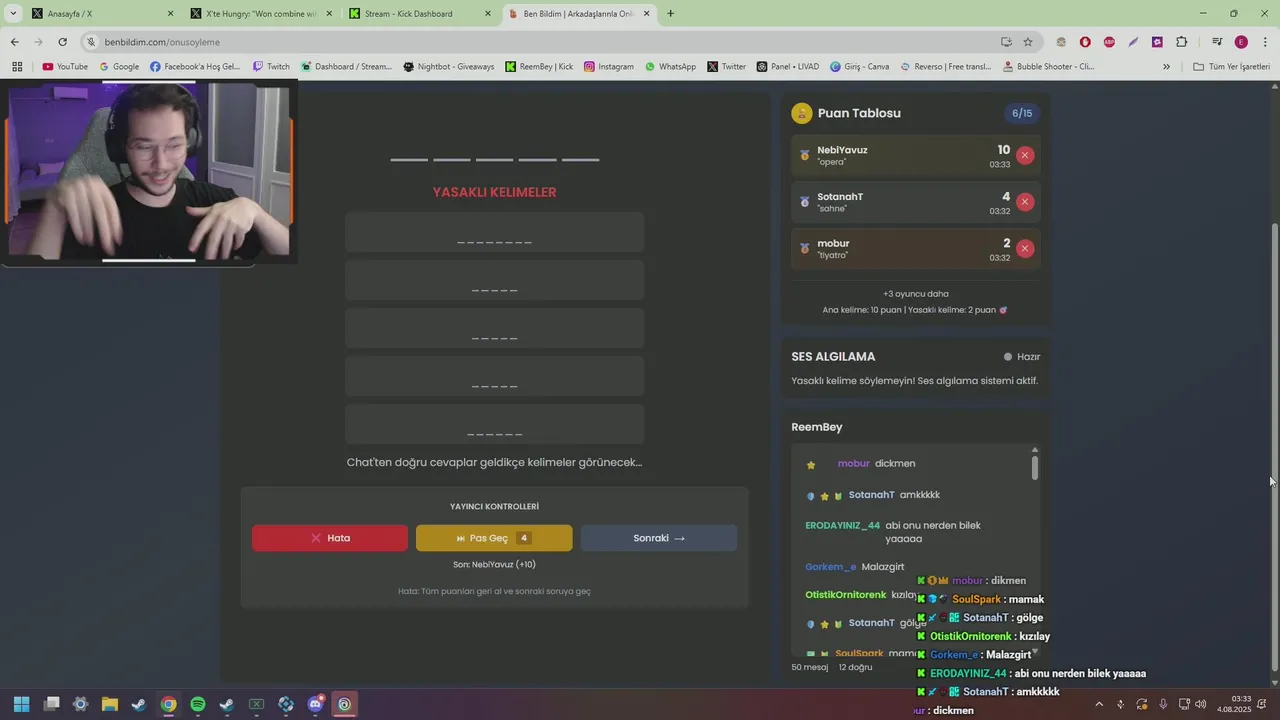Open the Windows Start menu

tap(22, 704)
